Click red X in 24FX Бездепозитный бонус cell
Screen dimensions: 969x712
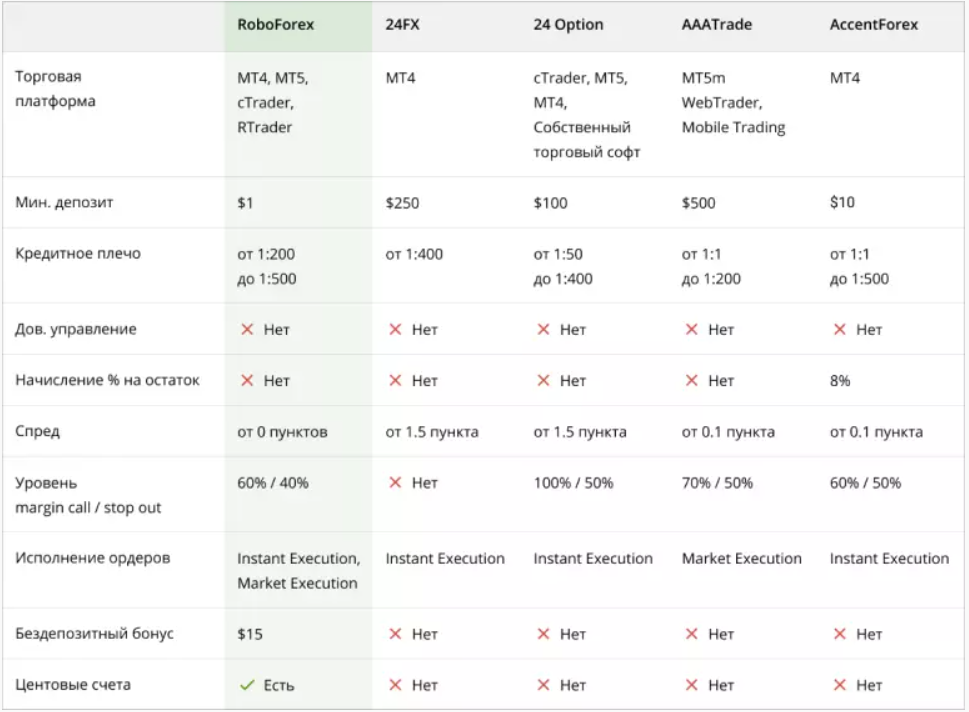tap(396, 634)
